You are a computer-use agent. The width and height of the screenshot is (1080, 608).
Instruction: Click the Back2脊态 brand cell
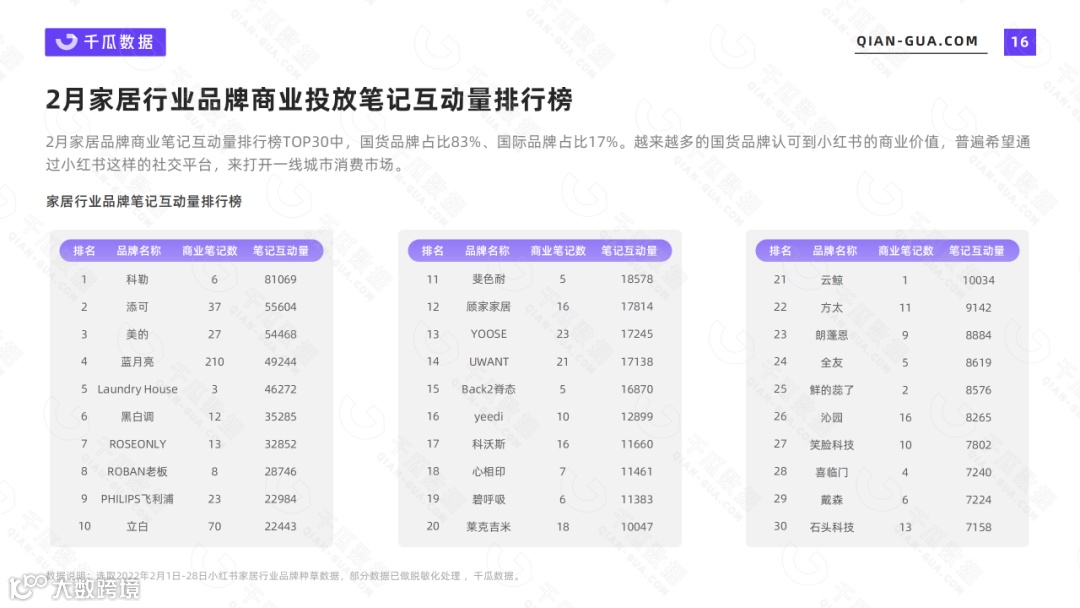tap(488, 389)
